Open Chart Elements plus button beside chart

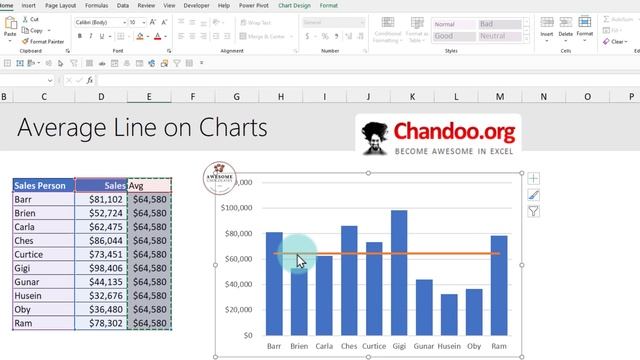(x=533, y=178)
